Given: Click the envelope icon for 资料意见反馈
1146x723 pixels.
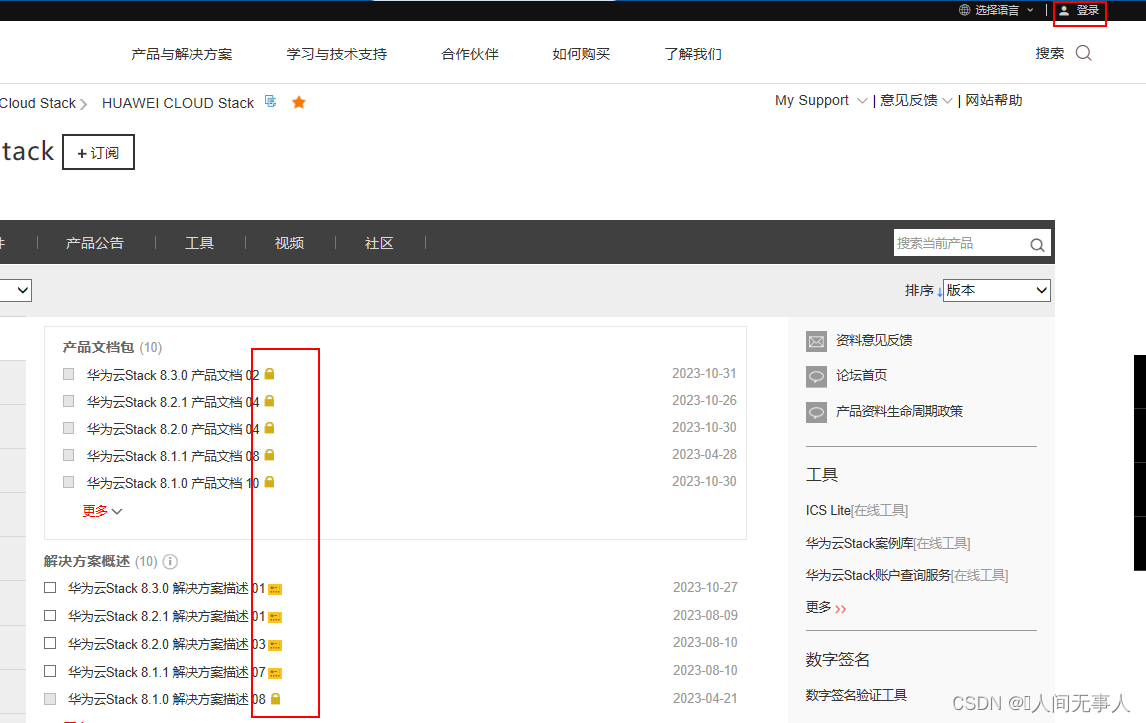Looking at the screenshot, I should [816, 341].
